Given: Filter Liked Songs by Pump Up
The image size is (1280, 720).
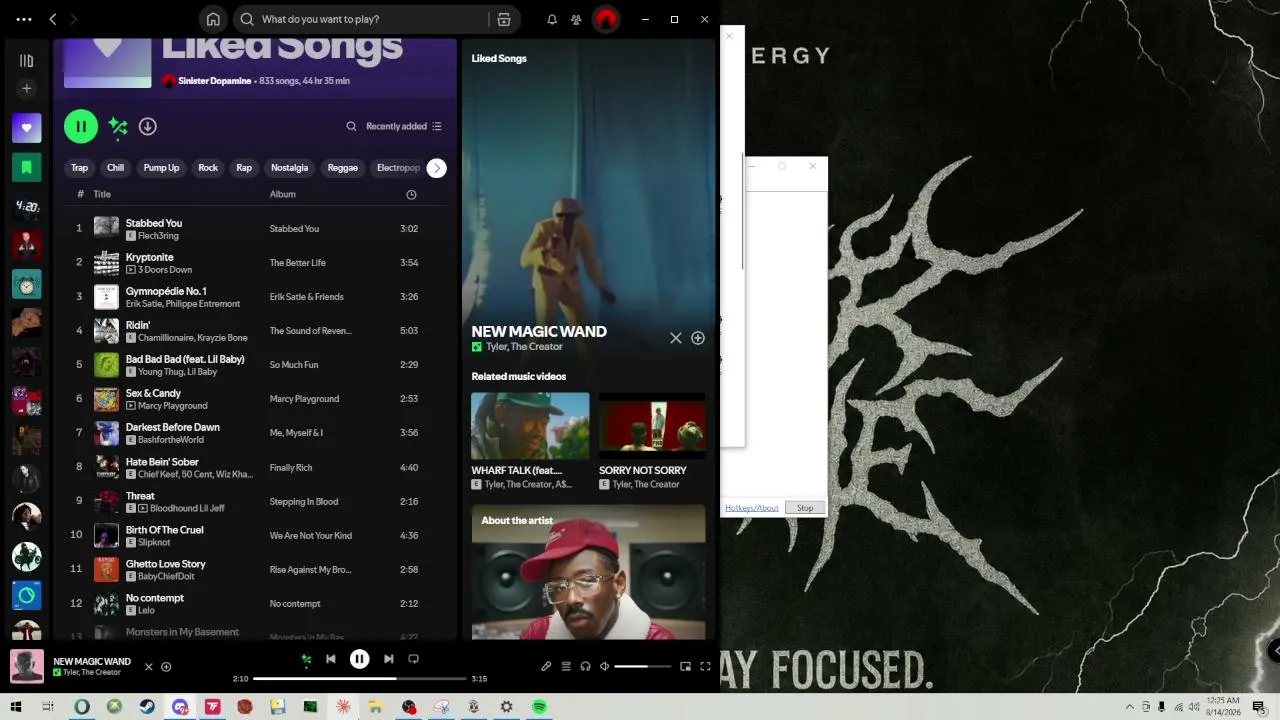Looking at the screenshot, I should pyautogui.click(x=161, y=168).
